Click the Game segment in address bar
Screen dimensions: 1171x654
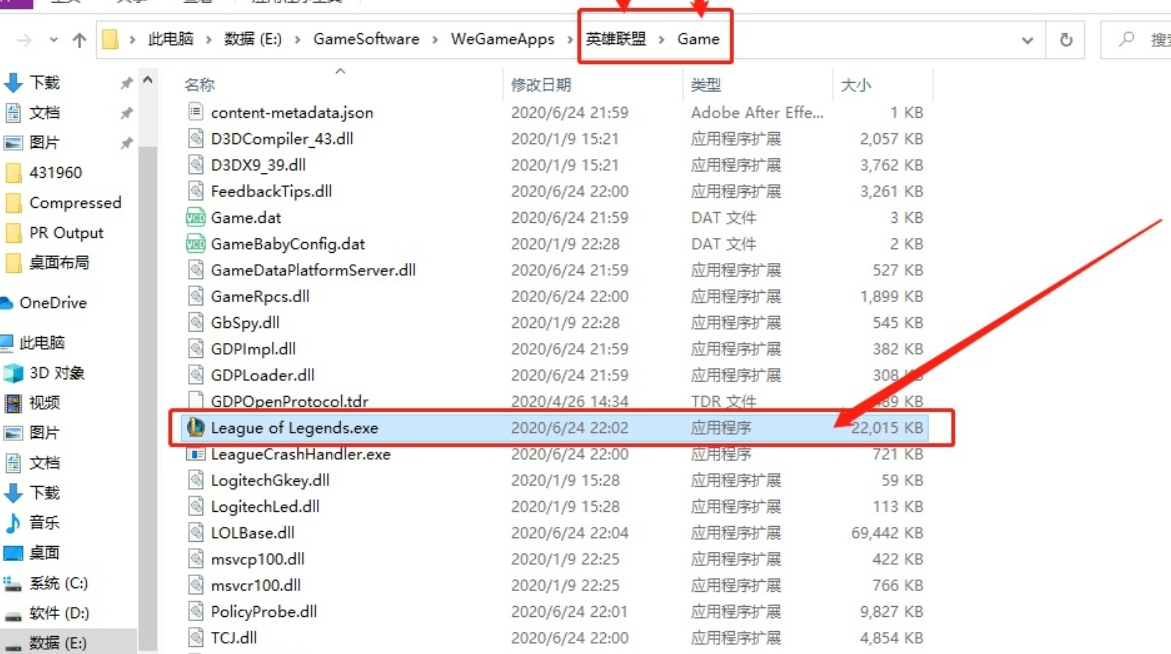pos(698,39)
